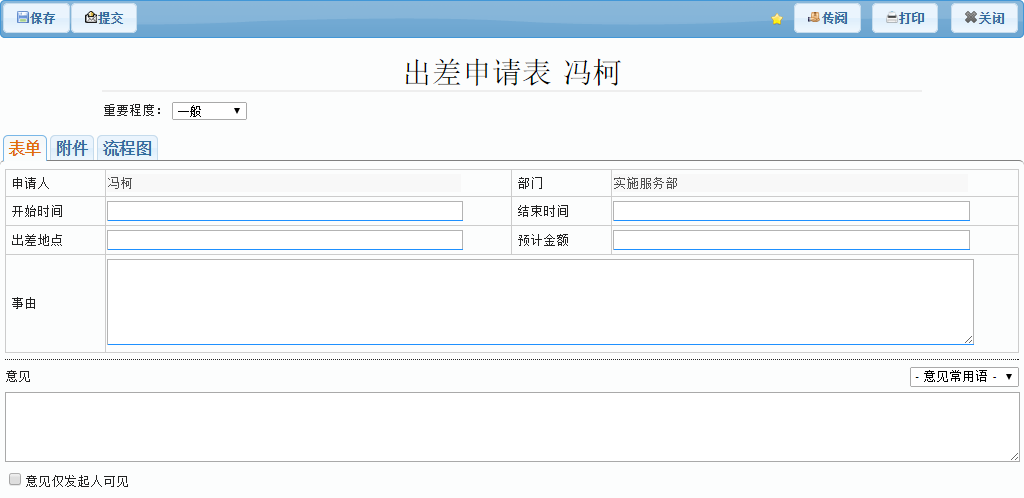The height and width of the screenshot is (498, 1024).
Task: Submit the form with 提交 button
Action: [x=104, y=18]
